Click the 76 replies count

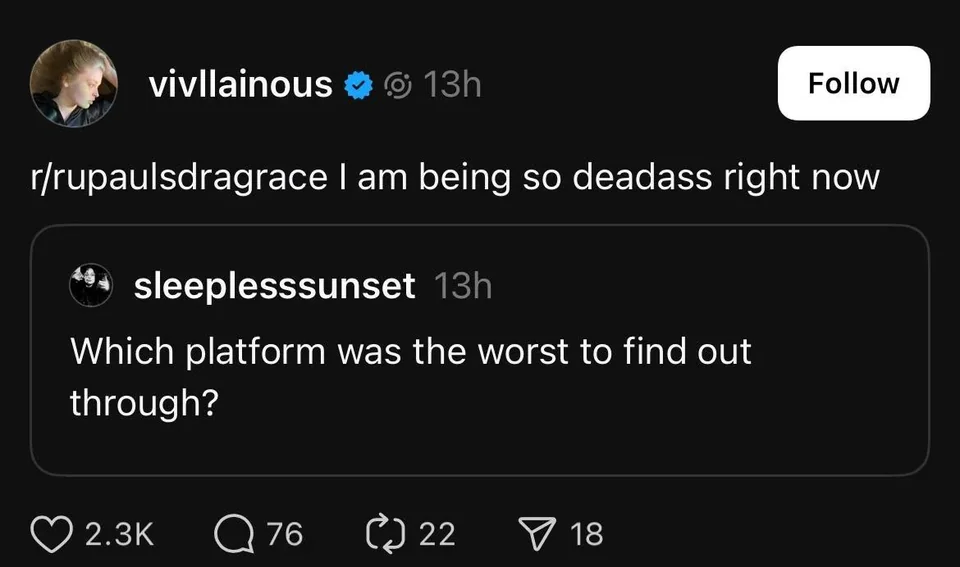pos(285,534)
